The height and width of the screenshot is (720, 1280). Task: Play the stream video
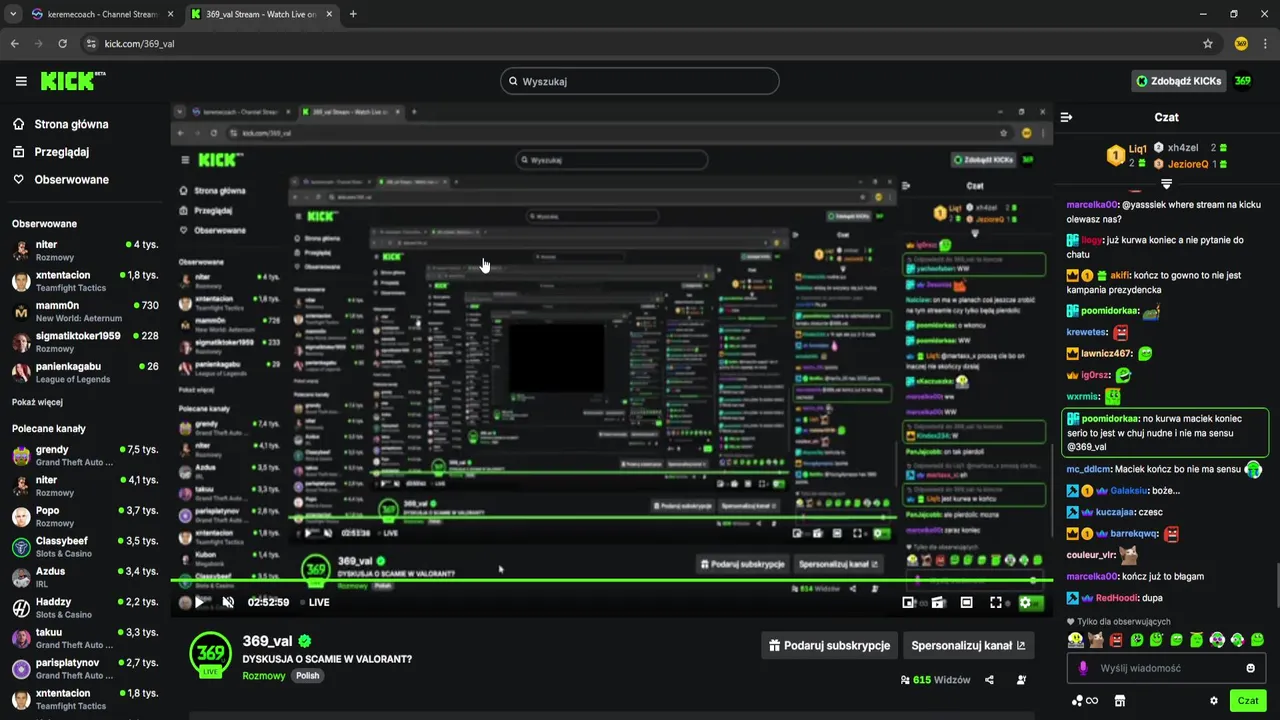pyautogui.click(x=199, y=602)
